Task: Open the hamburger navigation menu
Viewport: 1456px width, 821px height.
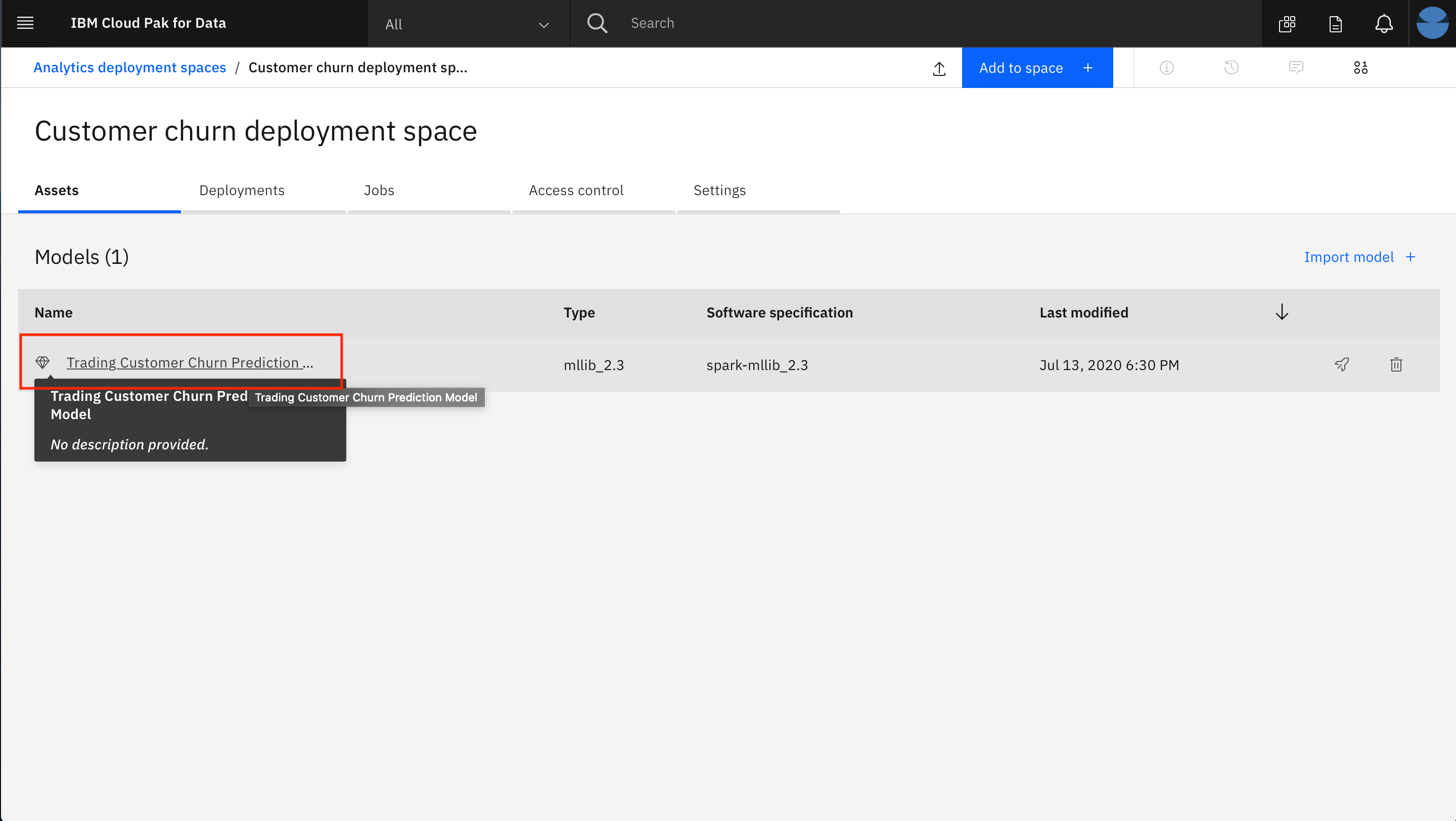Action: [25, 23]
